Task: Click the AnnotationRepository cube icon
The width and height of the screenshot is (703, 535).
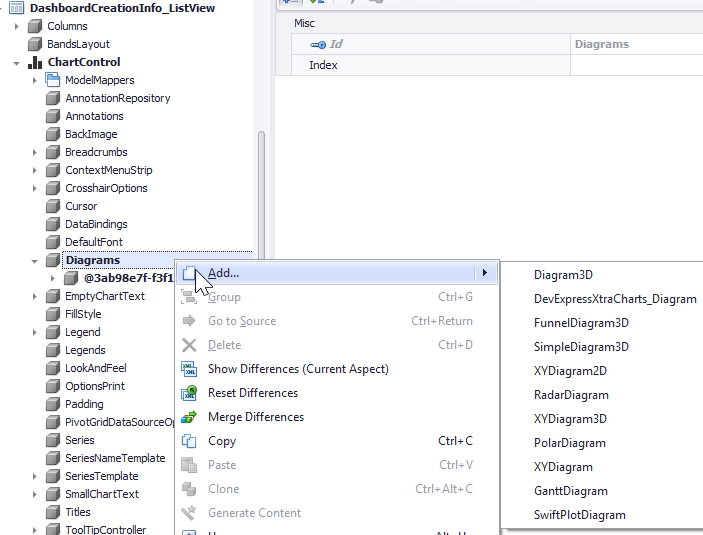Action: [x=52, y=98]
